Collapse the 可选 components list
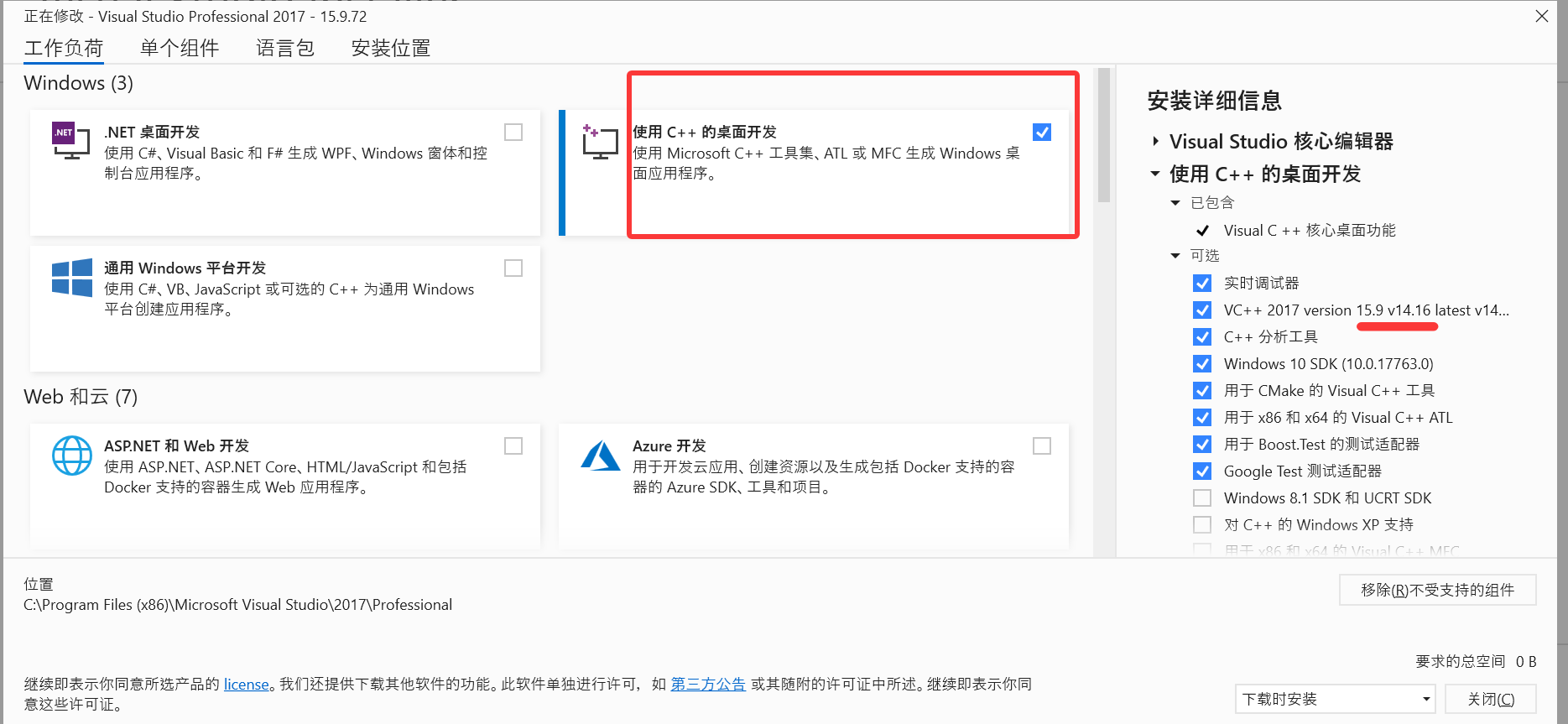 pyautogui.click(x=1175, y=256)
